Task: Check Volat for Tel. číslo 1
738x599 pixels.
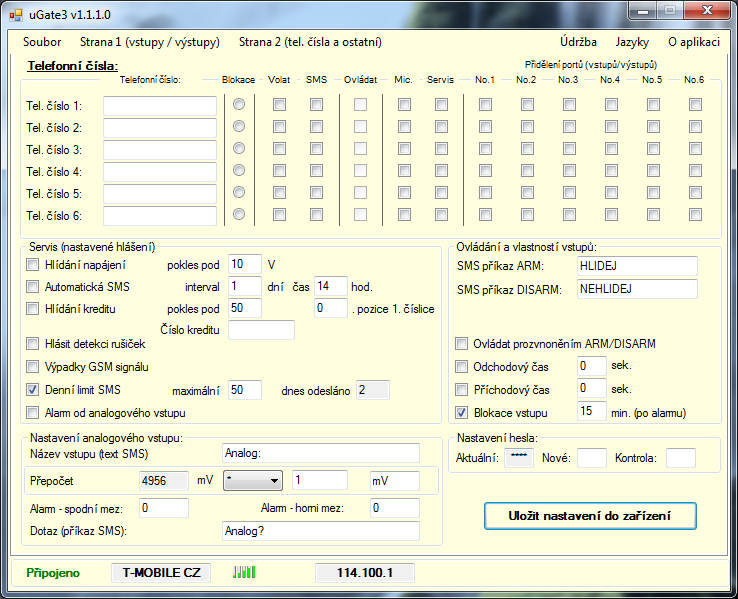Action: click(279, 104)
